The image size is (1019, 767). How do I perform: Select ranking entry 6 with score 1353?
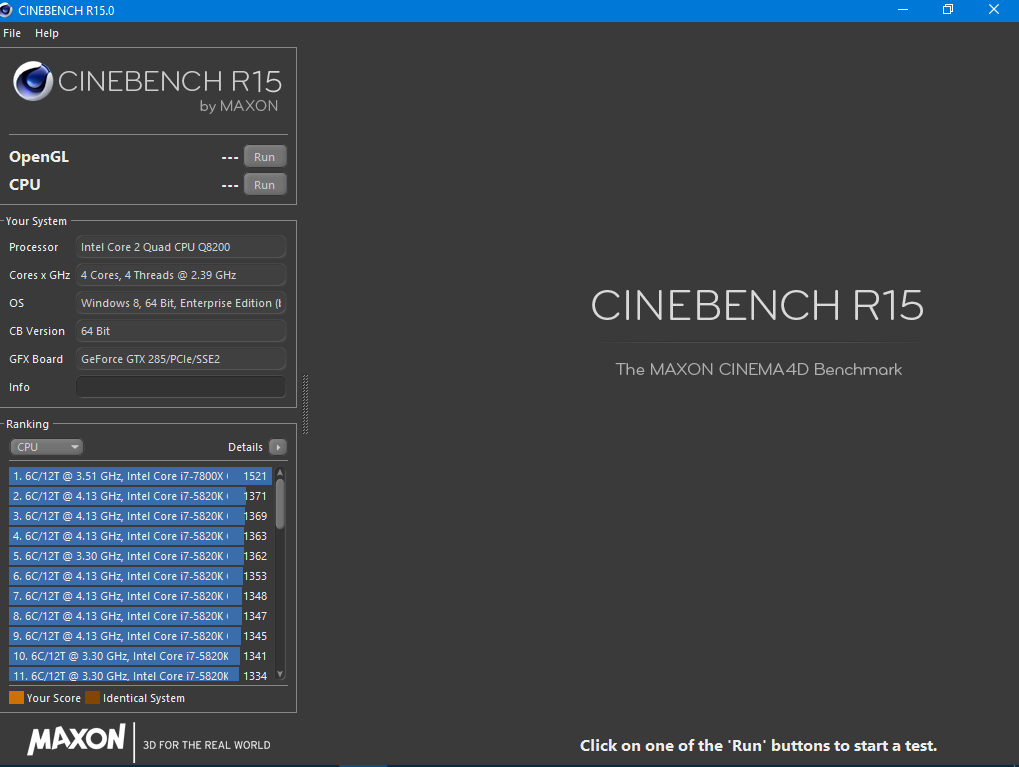coord(140,576)
